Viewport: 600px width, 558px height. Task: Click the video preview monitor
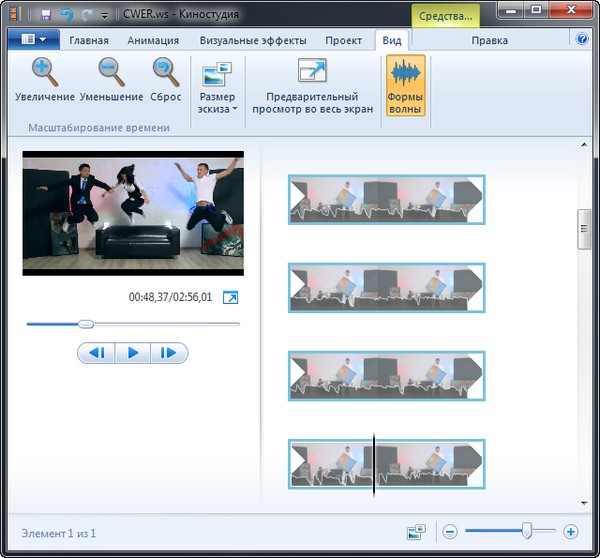click(133, 213)
